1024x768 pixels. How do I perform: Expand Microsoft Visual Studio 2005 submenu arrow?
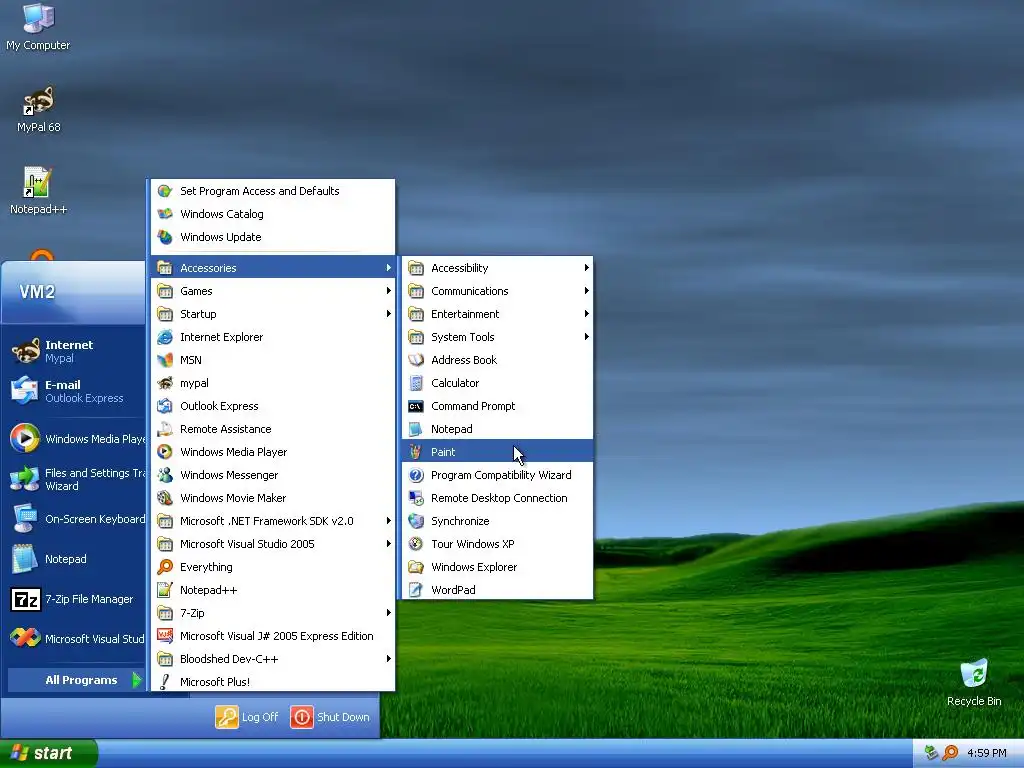(x=389, y=544)
